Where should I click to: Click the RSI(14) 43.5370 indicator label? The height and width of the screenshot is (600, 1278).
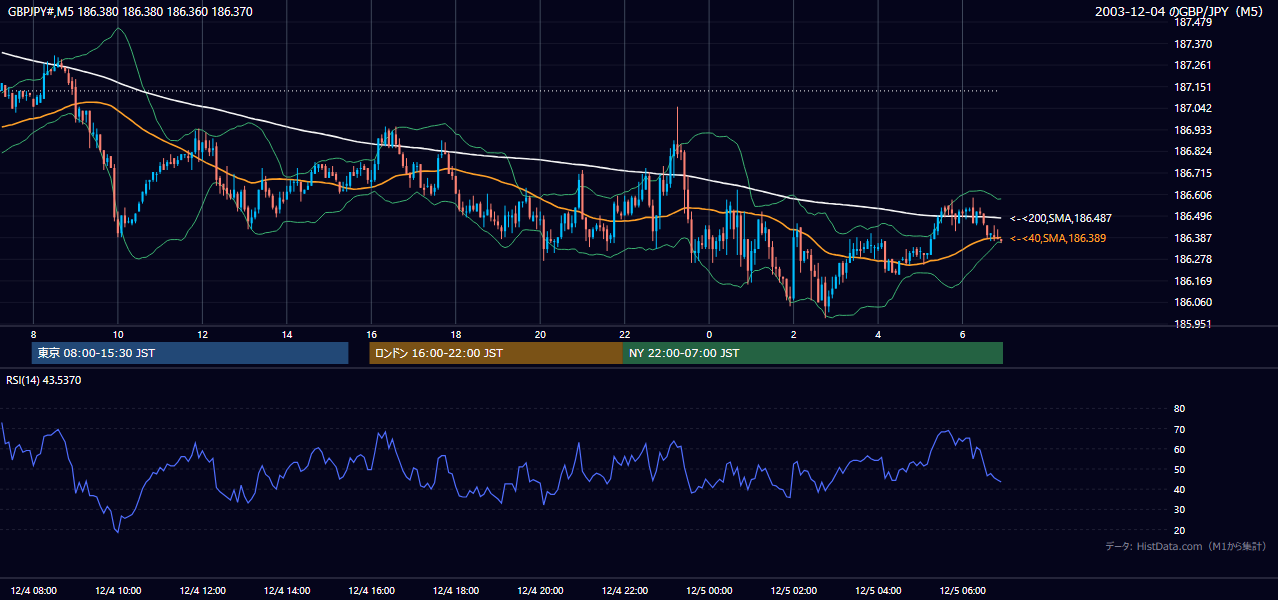[x=44, y=380]
